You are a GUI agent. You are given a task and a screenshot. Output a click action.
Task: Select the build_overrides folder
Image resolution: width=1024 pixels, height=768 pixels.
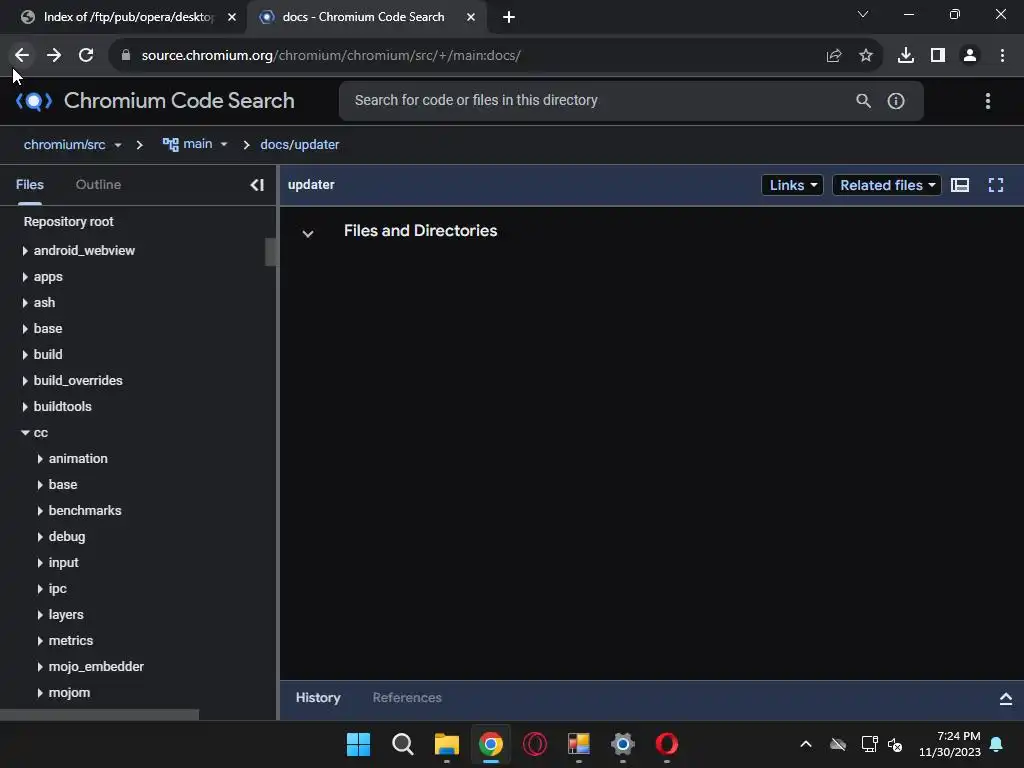point(78,381)
